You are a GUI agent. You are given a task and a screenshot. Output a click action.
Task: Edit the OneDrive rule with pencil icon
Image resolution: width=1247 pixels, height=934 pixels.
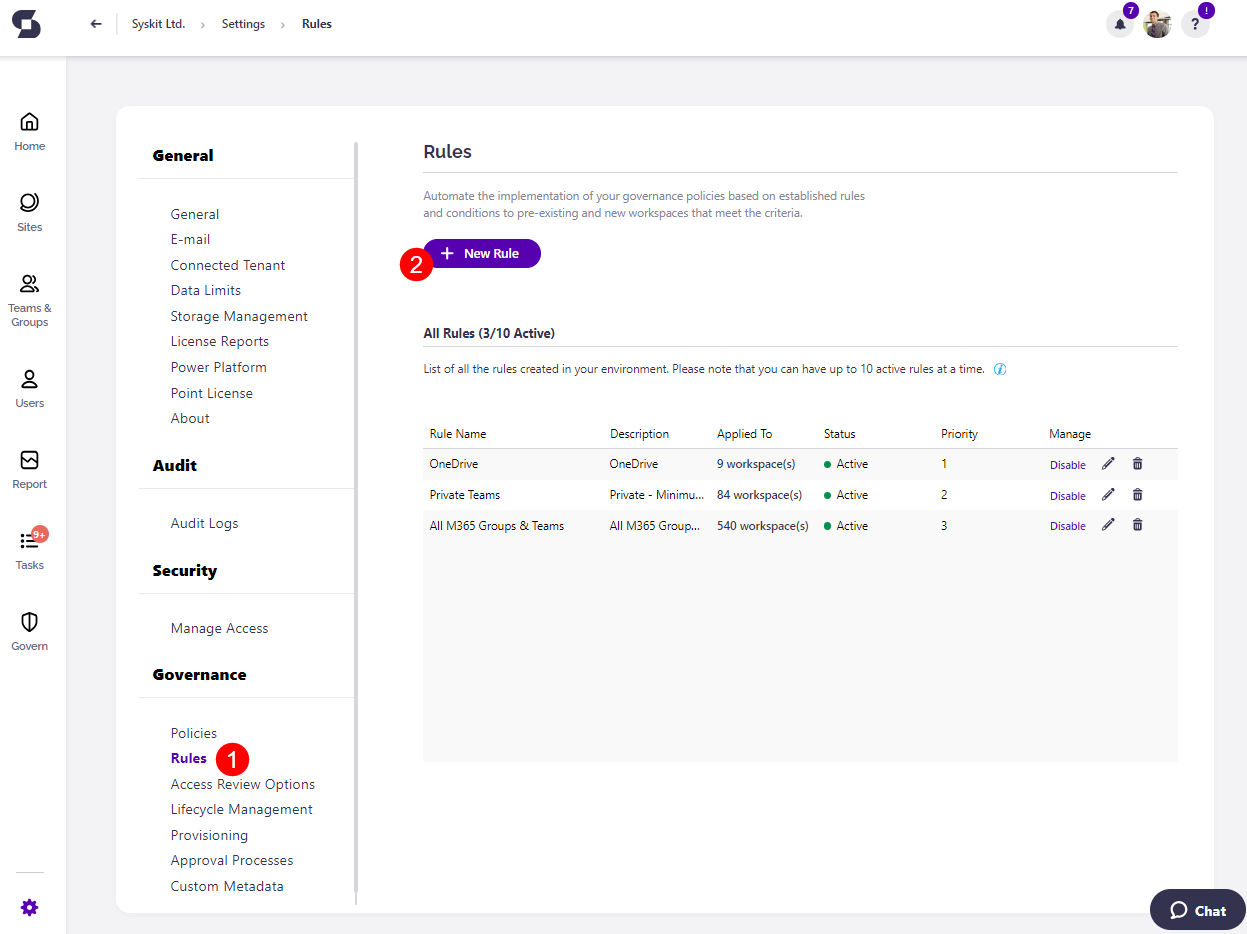1108,464
